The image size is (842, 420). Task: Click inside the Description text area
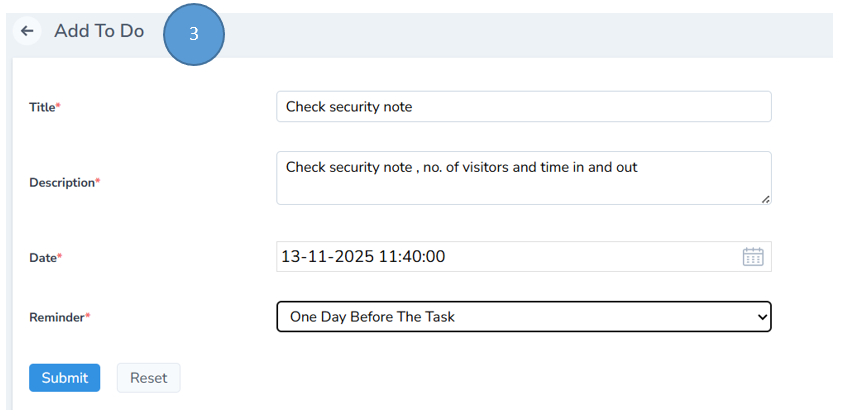pyautogui.click(x=523, y=178)
